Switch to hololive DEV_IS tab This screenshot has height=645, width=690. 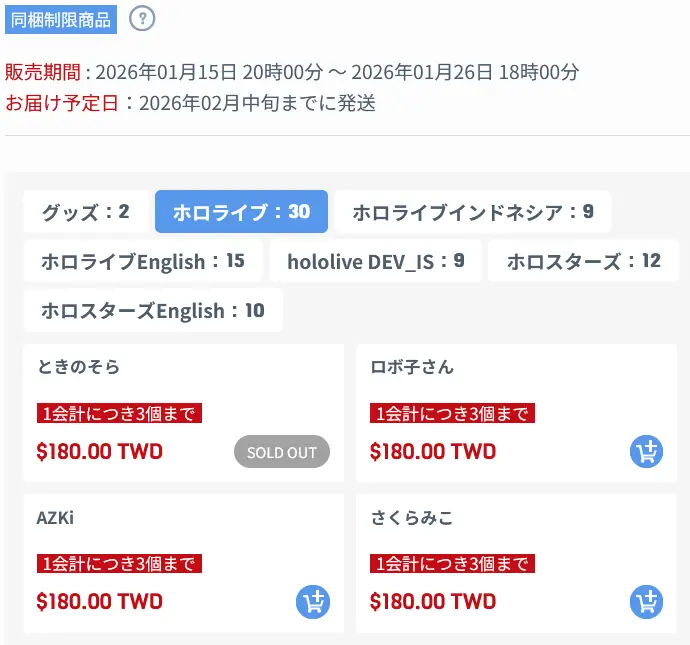(376, 261)
